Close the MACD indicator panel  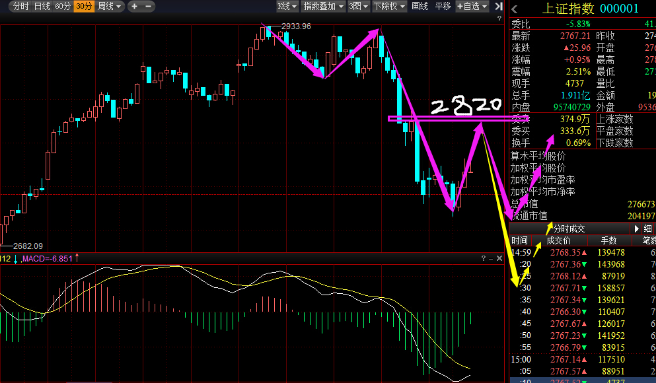pyautogui.click(x=499, y=259)
